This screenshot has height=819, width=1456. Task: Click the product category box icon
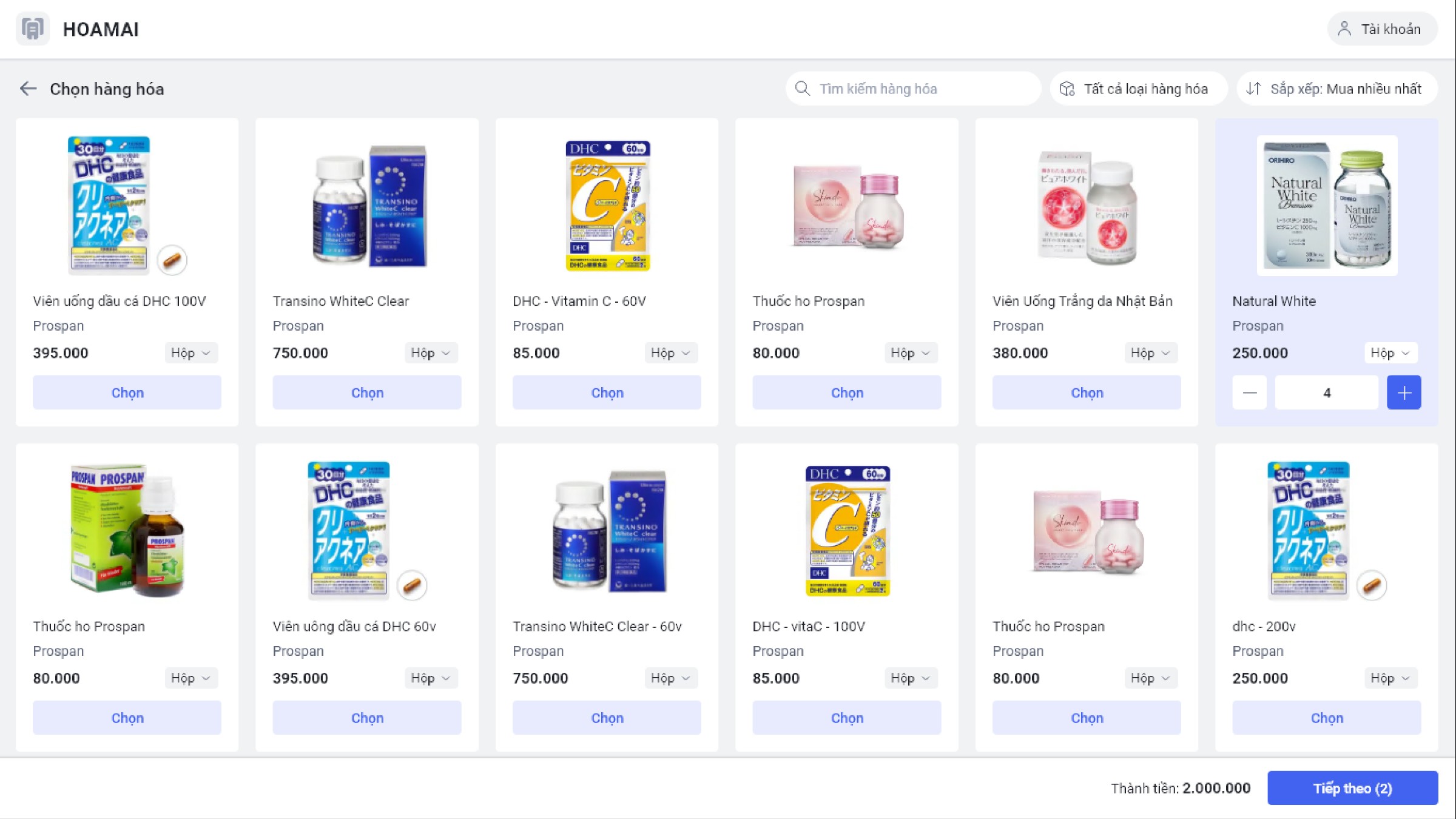pyautogui.click(x=1067, y=89)
